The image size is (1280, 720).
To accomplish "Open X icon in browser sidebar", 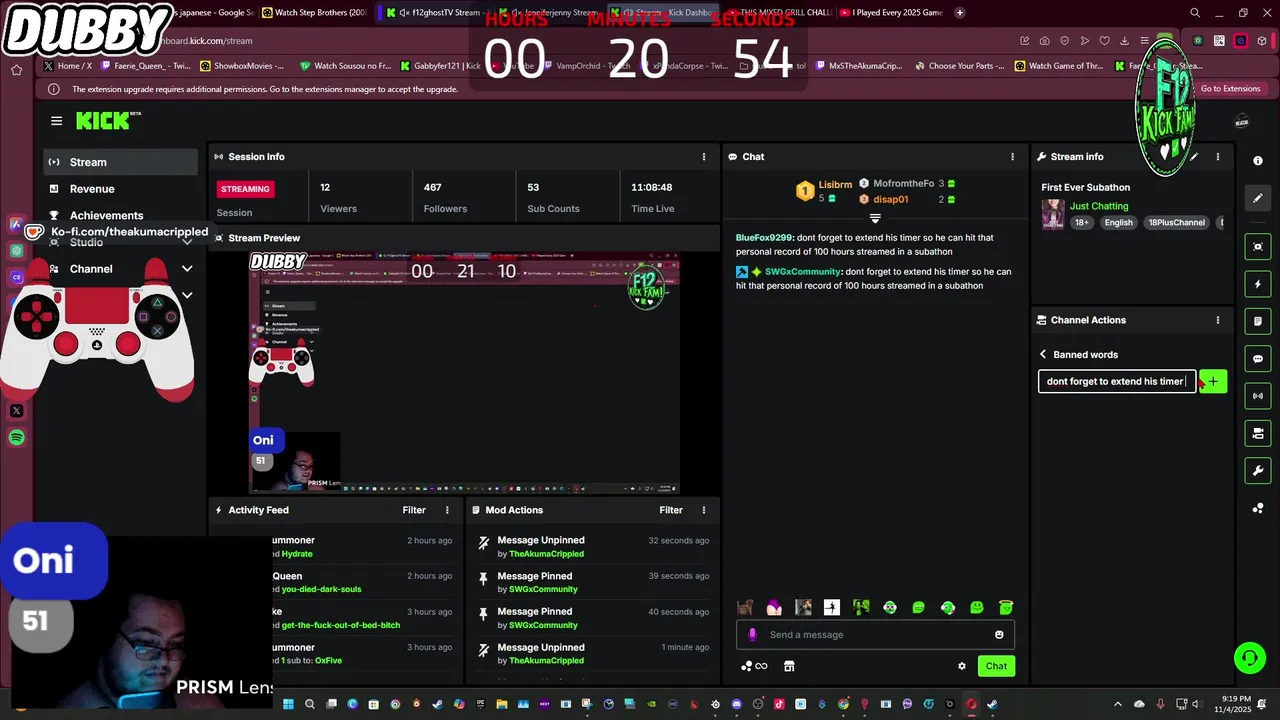I will pyautogui.click(x=16, y=410).
